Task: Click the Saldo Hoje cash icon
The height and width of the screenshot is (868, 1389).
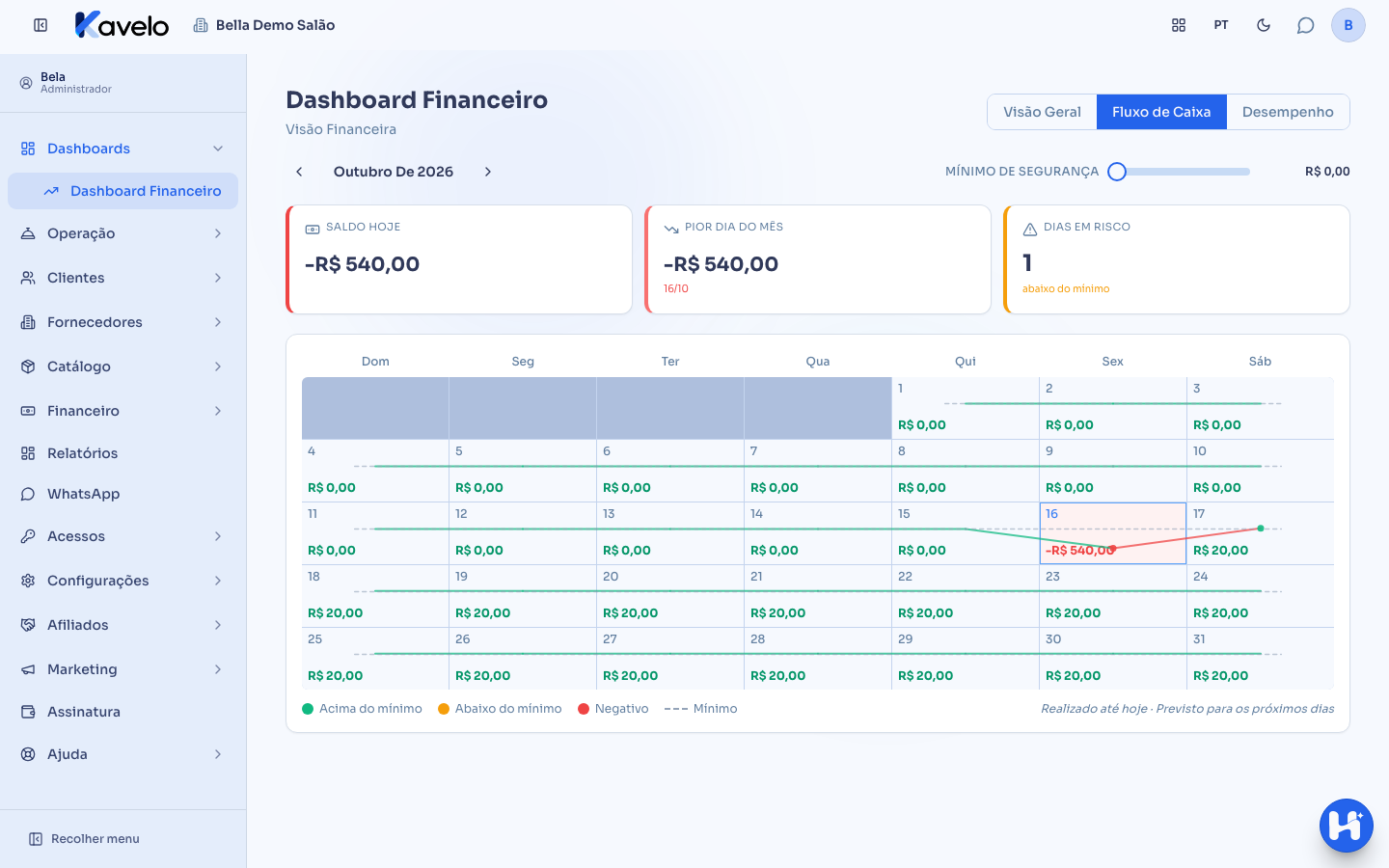Action: [x=313, y=229]
